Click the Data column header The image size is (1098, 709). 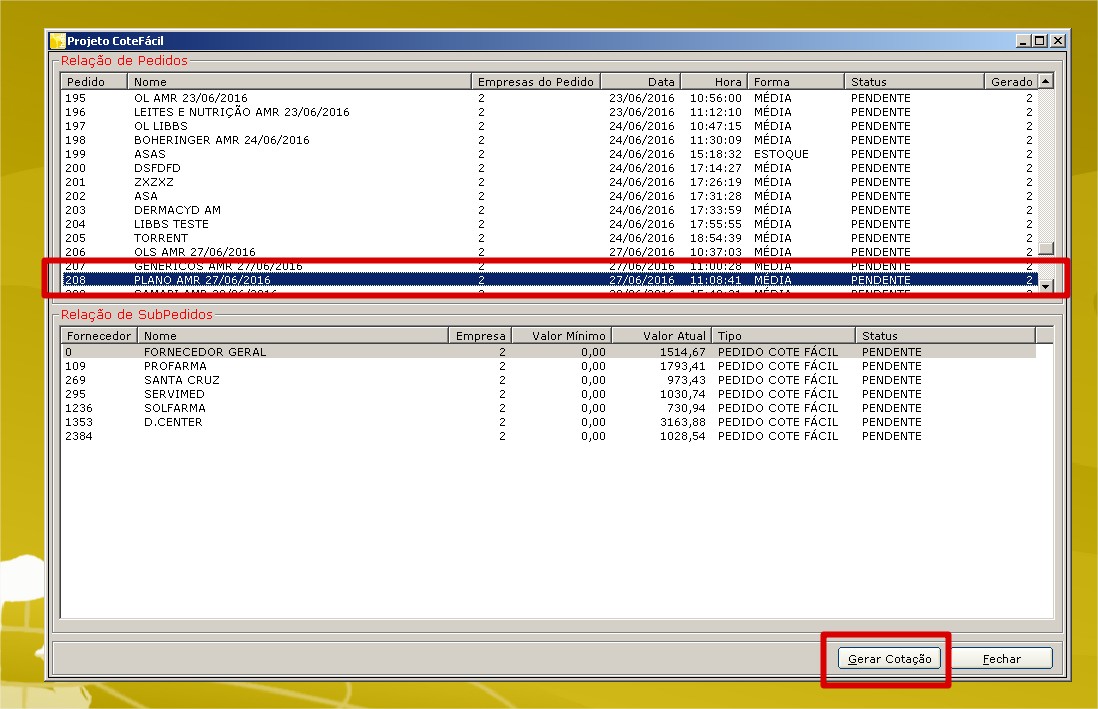click(x=640, y=82)
